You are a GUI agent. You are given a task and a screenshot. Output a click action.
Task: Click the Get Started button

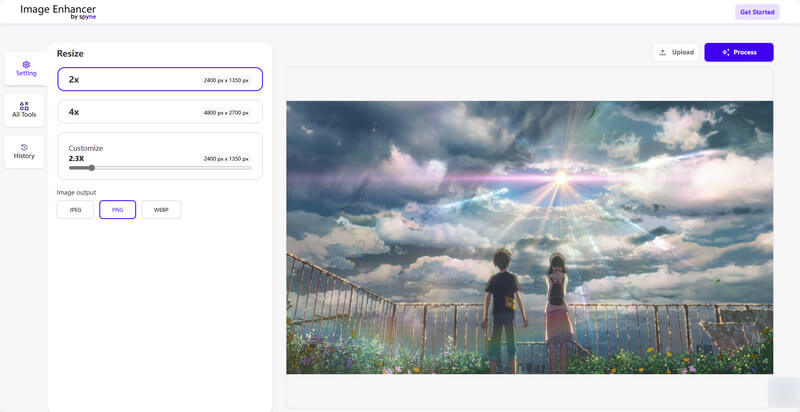click(x=756, y=12)
